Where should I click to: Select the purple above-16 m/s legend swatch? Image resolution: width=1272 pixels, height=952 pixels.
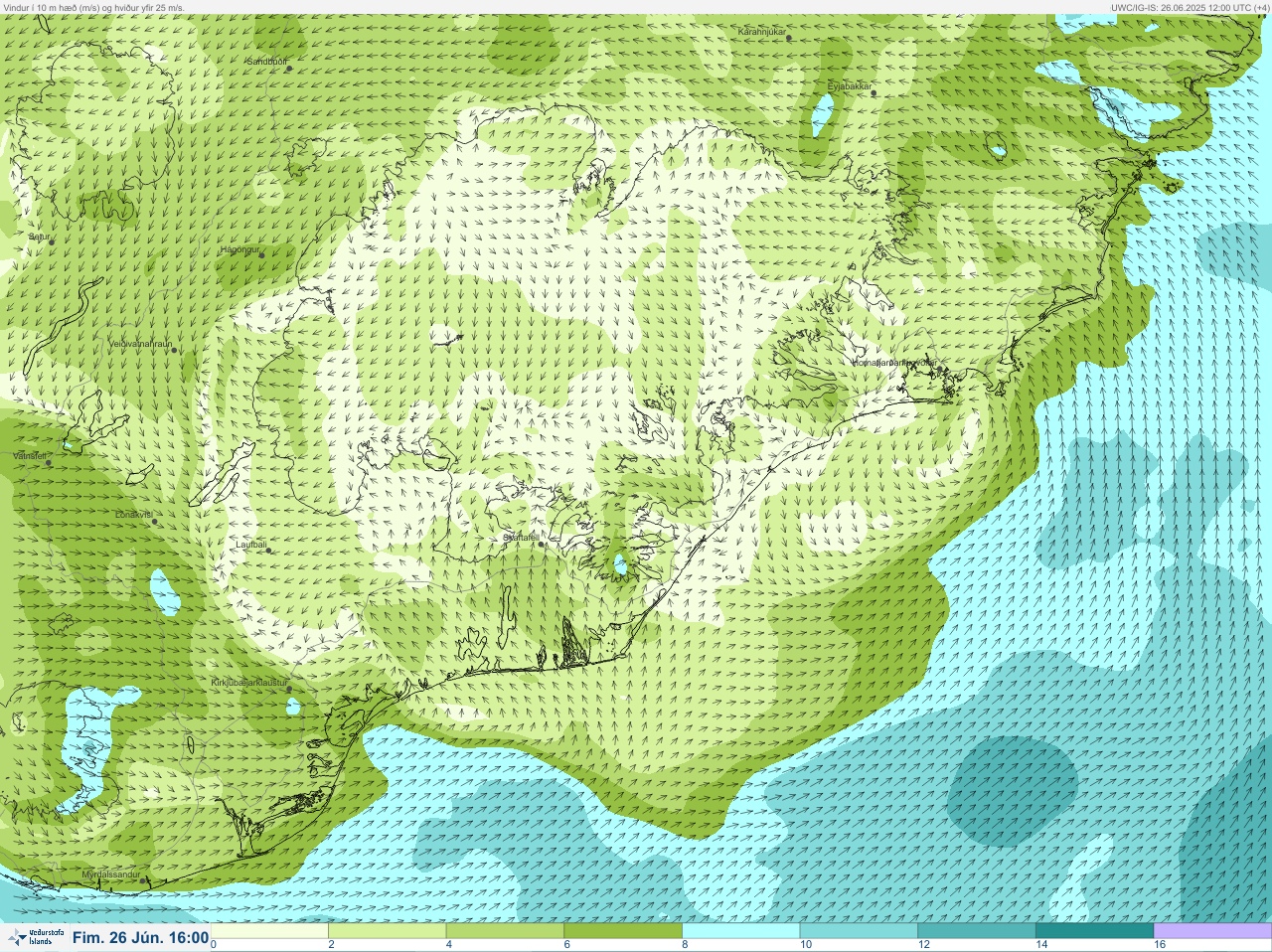[x=1212, y=931]
